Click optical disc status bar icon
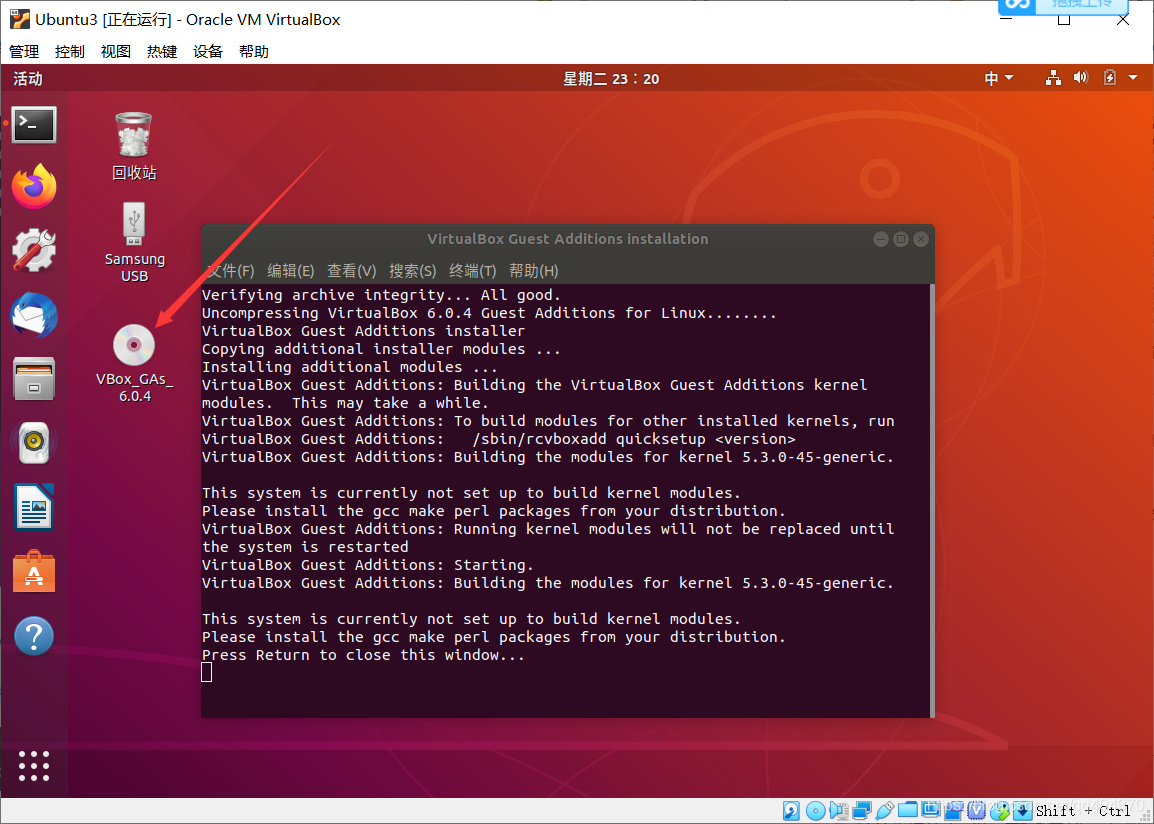The width and height of the screenshot is (1154, 824). 815,811
